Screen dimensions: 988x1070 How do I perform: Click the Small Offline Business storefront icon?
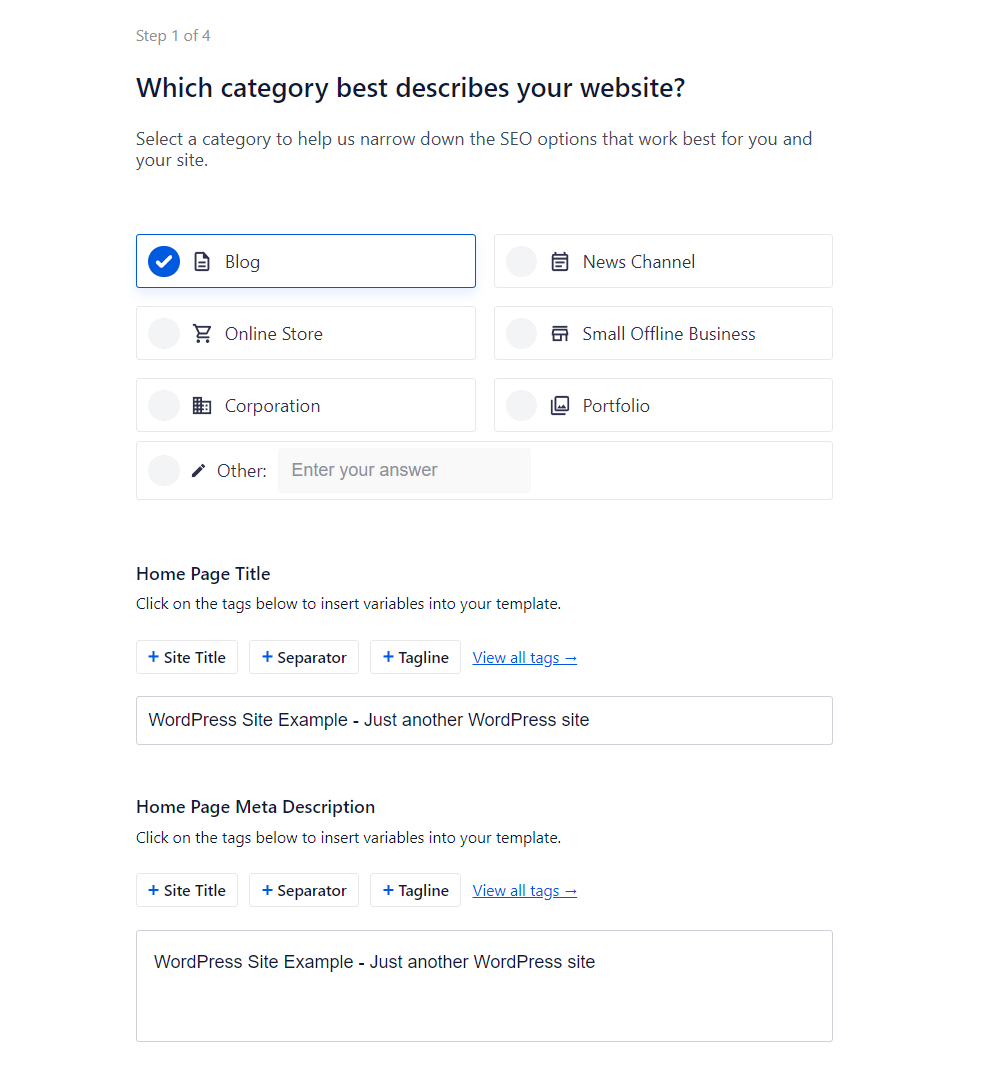tap(560, 334)
